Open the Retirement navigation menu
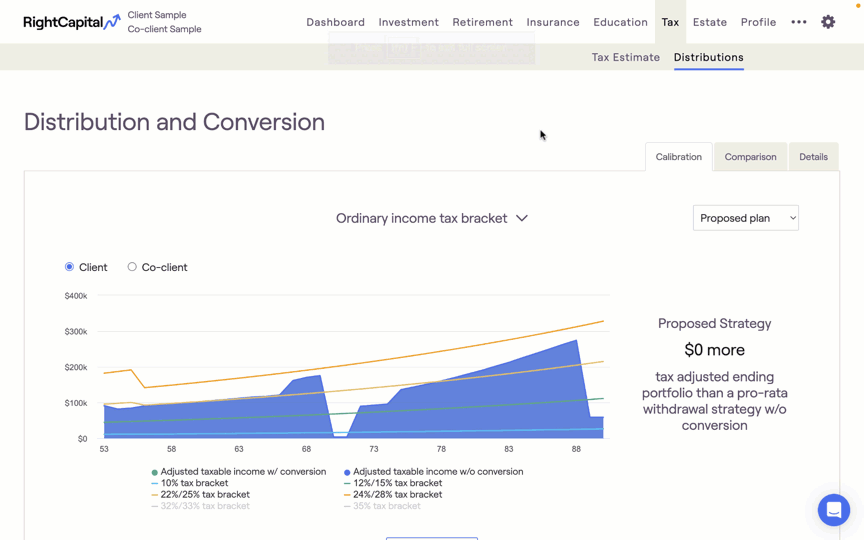This screenshot has width=864, height=540. pyautogui.click(x=482, y=22)
